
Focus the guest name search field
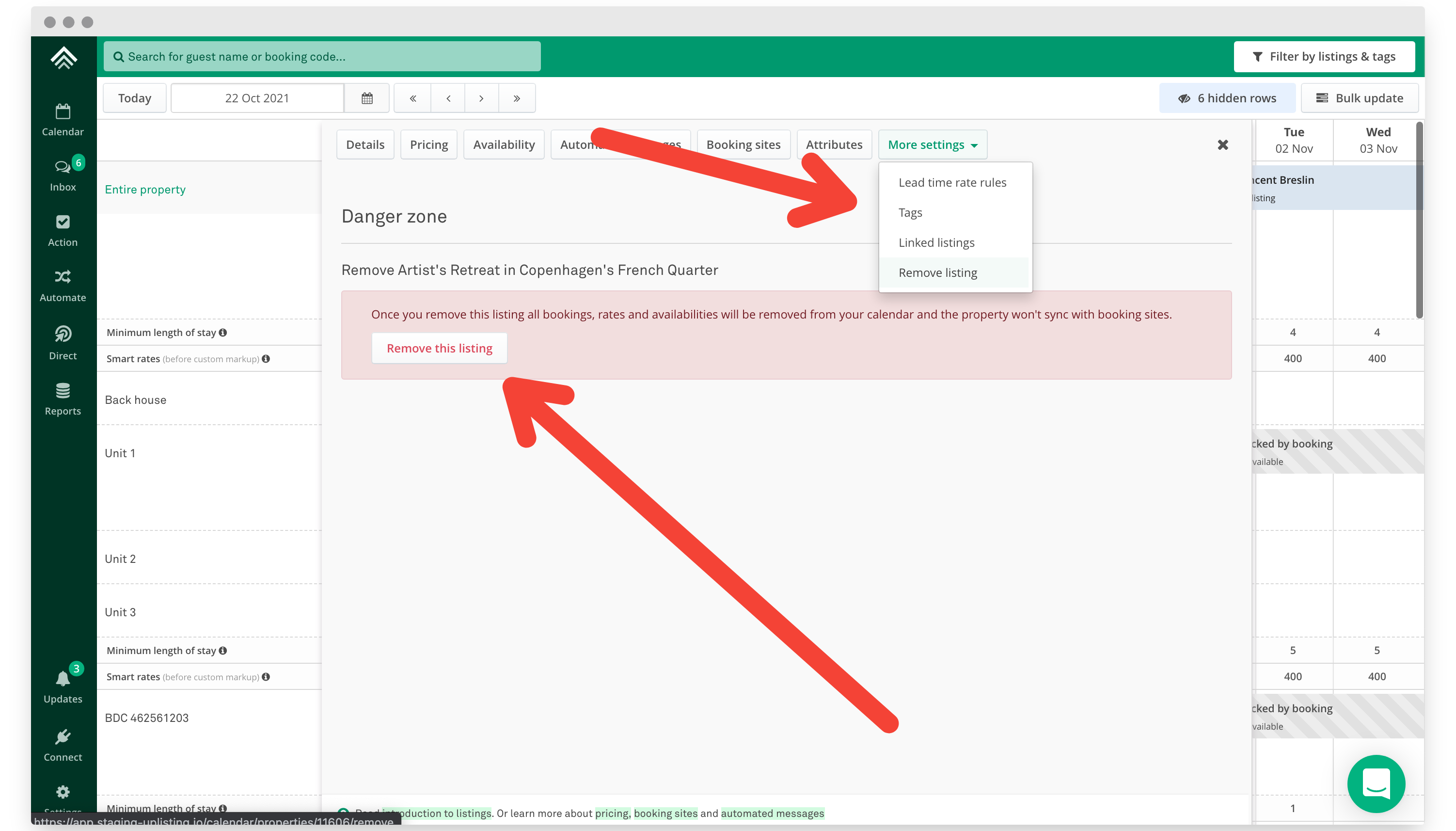coord(322,57)
